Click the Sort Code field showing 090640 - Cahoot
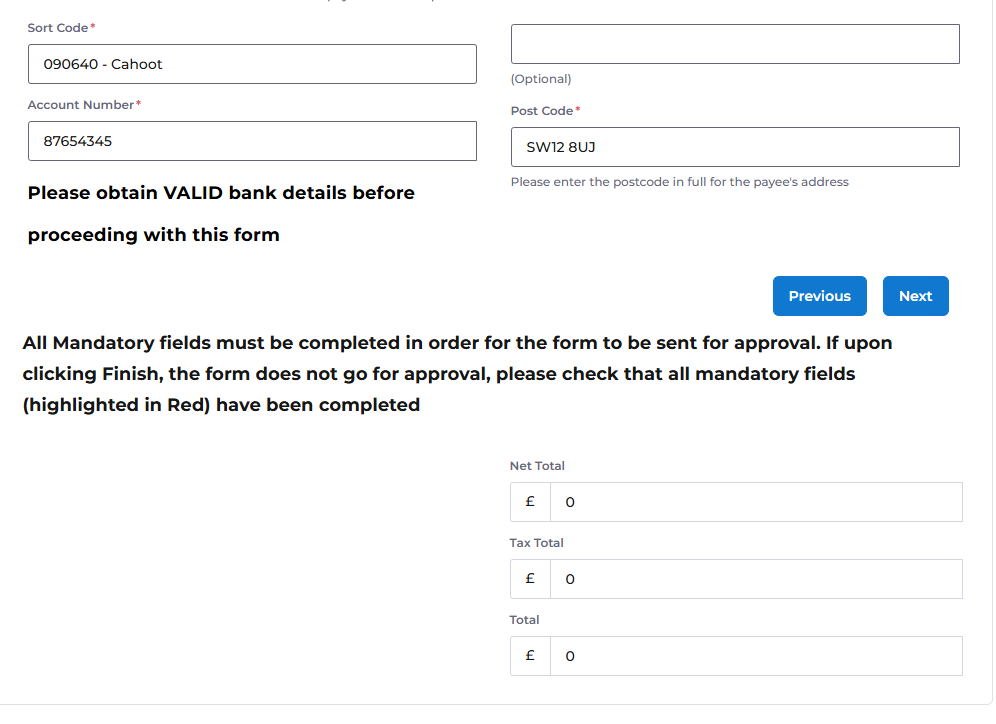Viewport: 996px width, 724px height. tap(252, 64)
